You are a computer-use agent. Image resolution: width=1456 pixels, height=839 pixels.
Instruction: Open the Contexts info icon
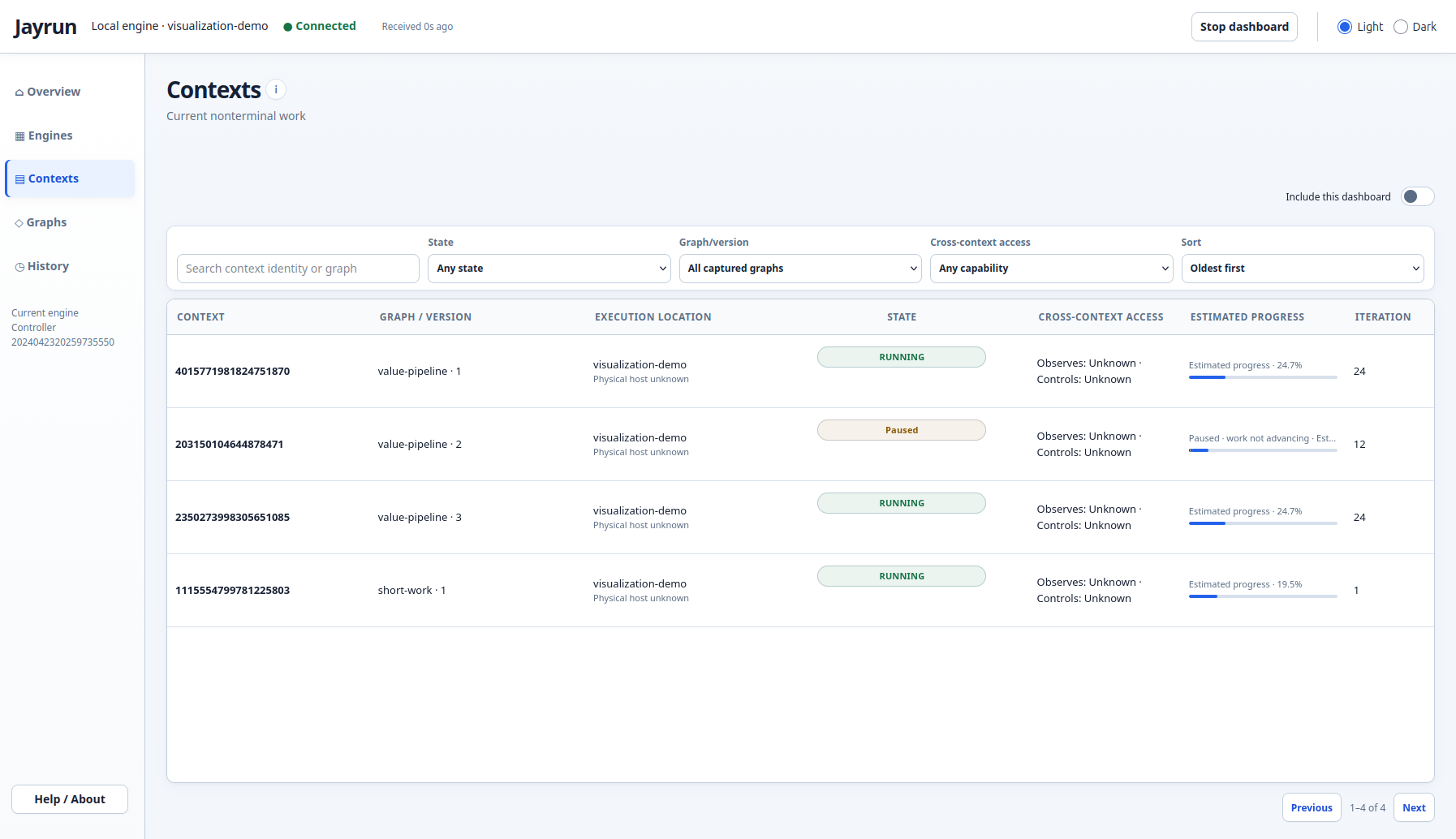point(276,89)
